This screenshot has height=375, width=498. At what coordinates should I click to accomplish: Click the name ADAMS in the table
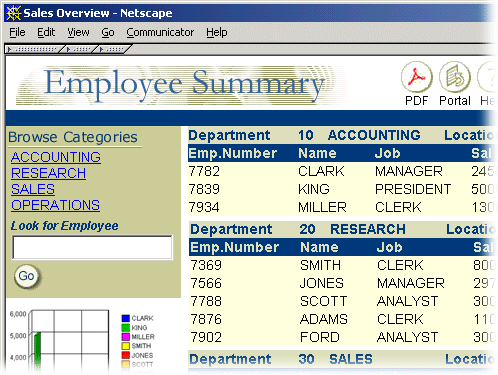324,319
